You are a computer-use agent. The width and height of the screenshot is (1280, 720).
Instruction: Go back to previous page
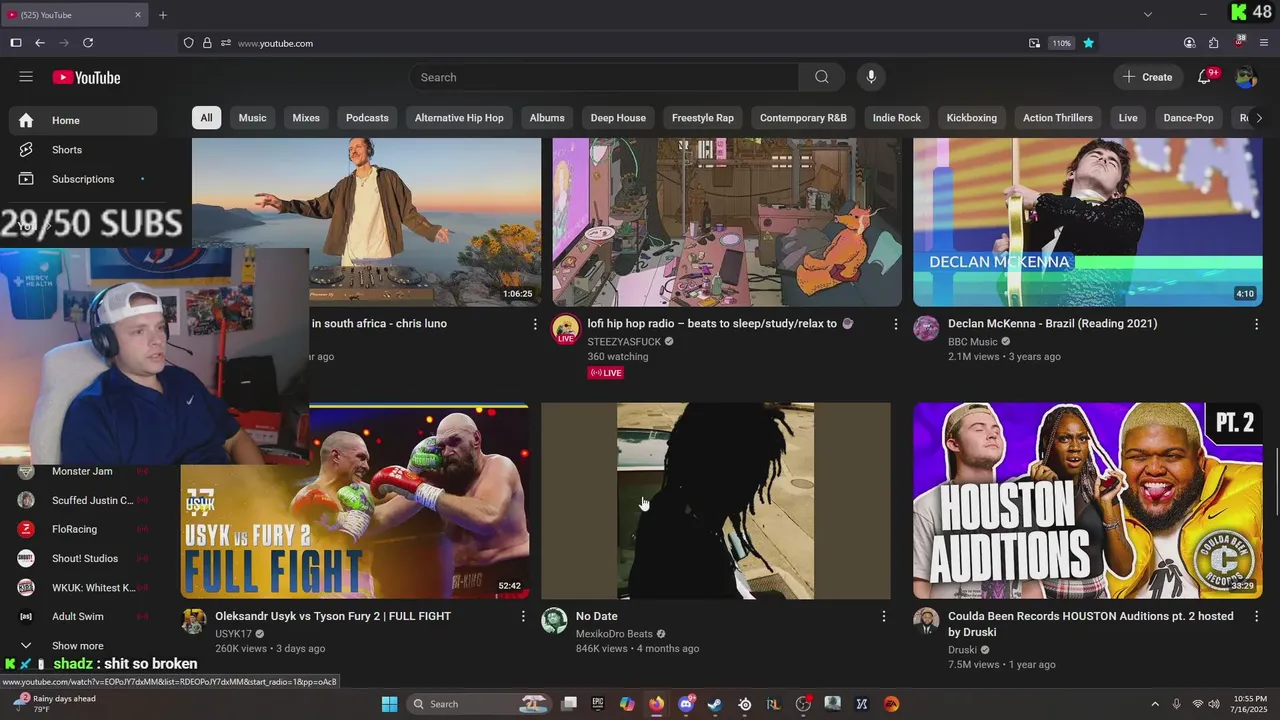pos(40,43)
